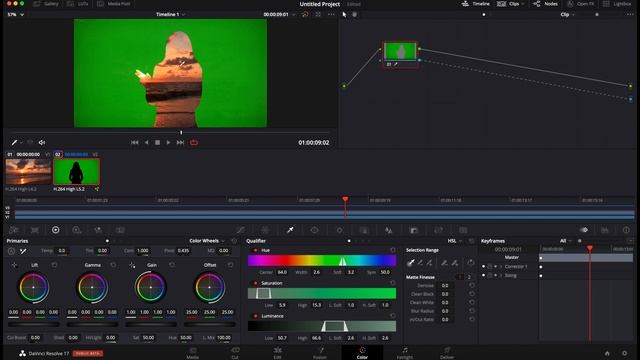The width and height of the screenshot is (640, 360).
Task: Open the Key palette icon
Action: (413, 230)
